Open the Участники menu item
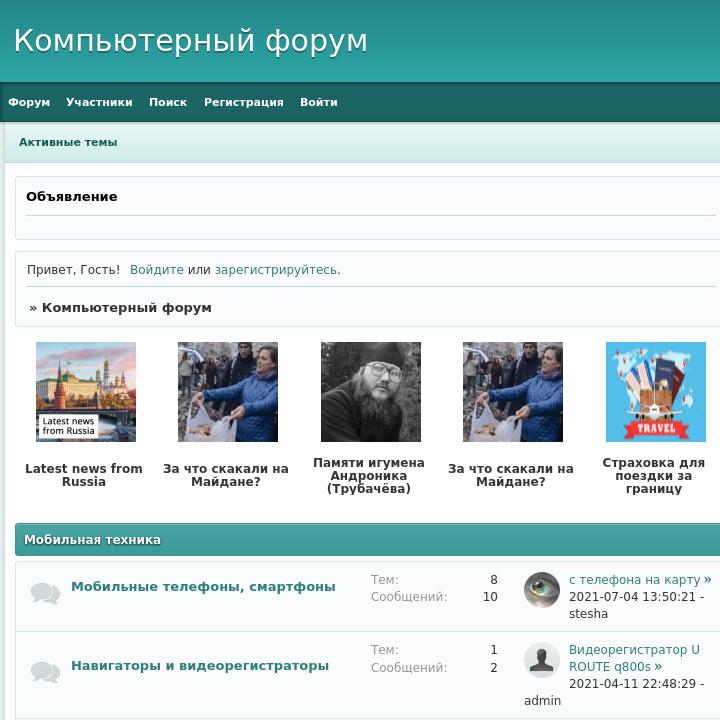This screenshot has height=720, width=720. 99,102
